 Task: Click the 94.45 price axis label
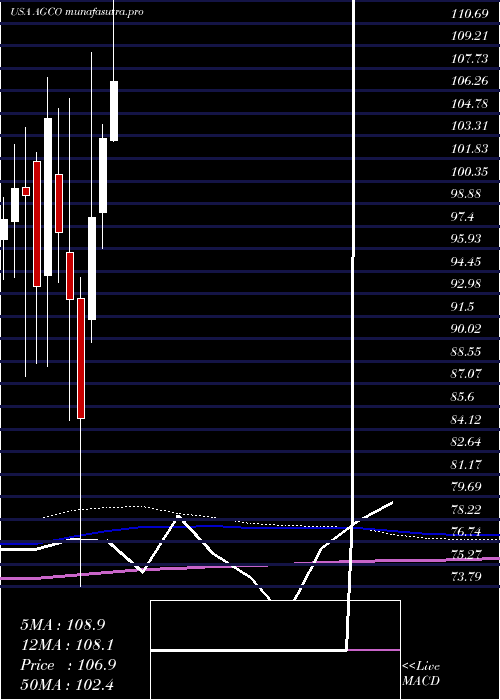point(466,262)
